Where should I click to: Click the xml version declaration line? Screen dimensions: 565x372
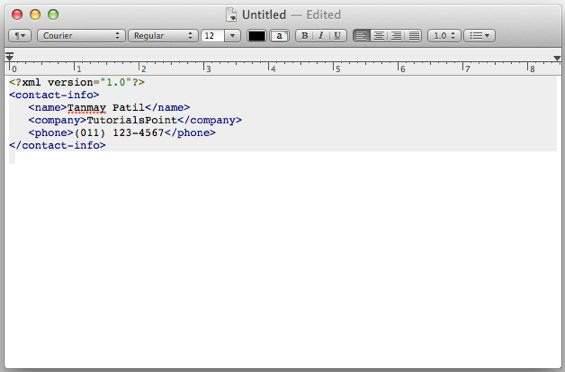tap(77, 83)
